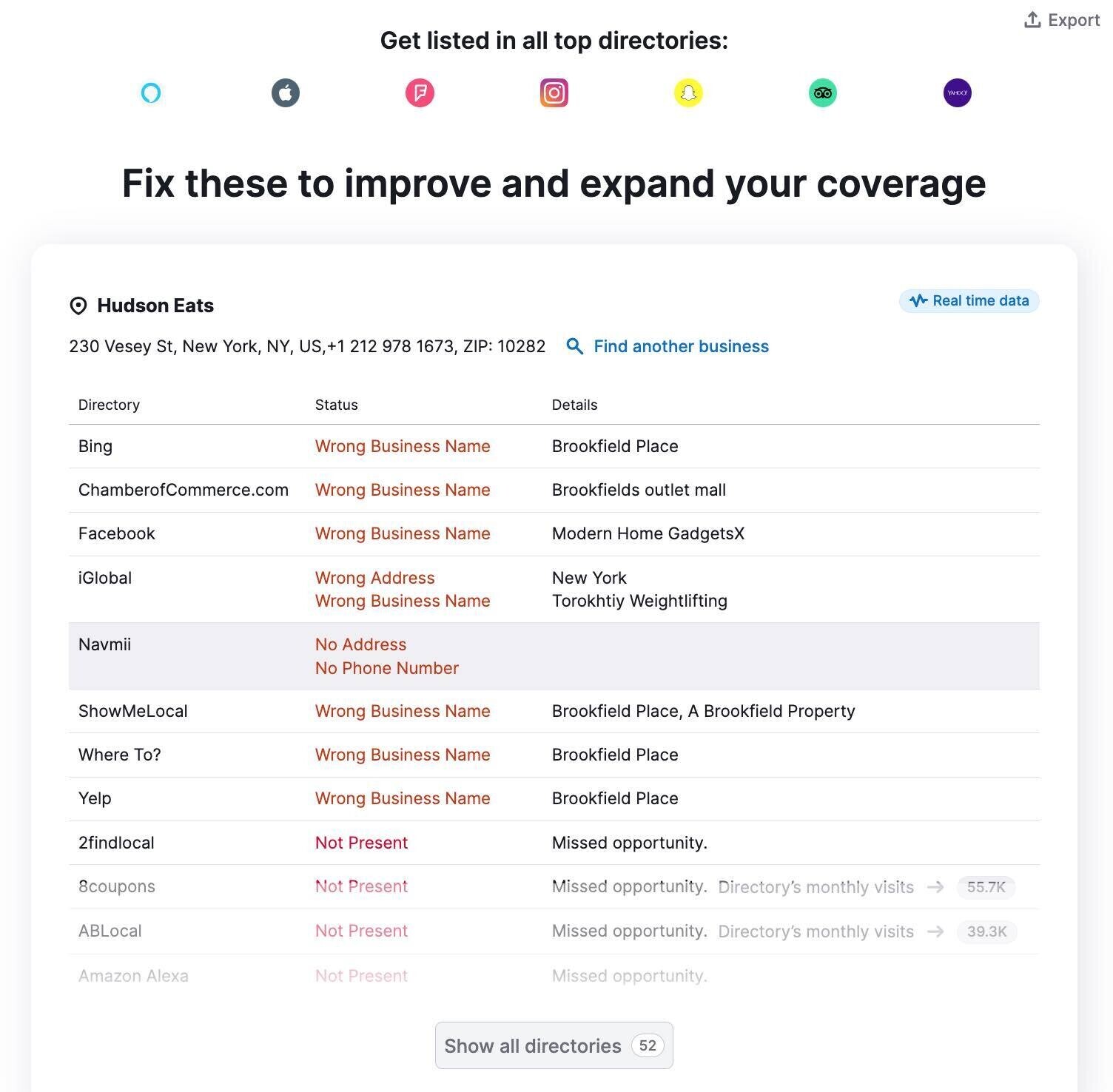Click the Status column header
Screen dimensions: 1113x1092
click(x=337, y=404)
